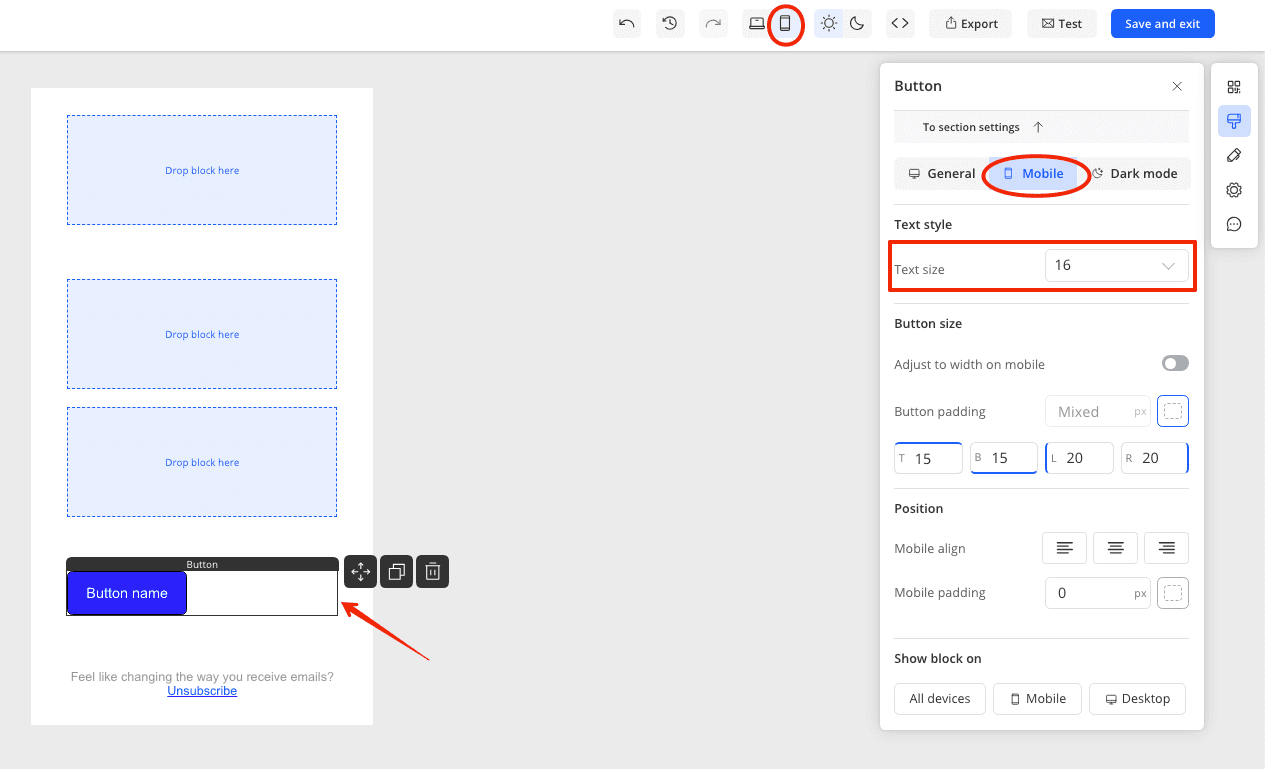Open the settings gear sidebar icon
1265x769 pixels.
point(1234,190)
